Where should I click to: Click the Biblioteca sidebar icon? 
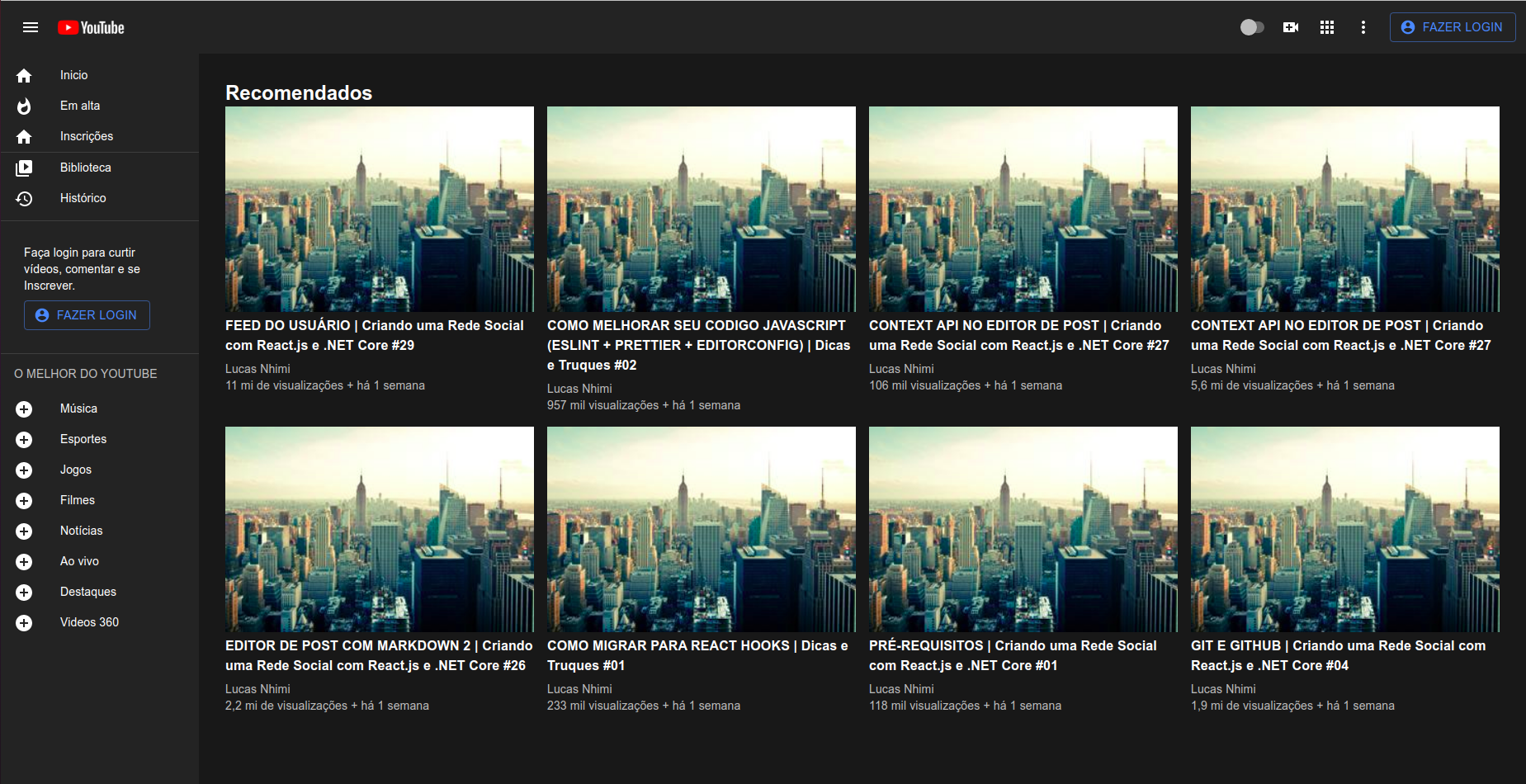pyautogui.click(x=25, y=168)
